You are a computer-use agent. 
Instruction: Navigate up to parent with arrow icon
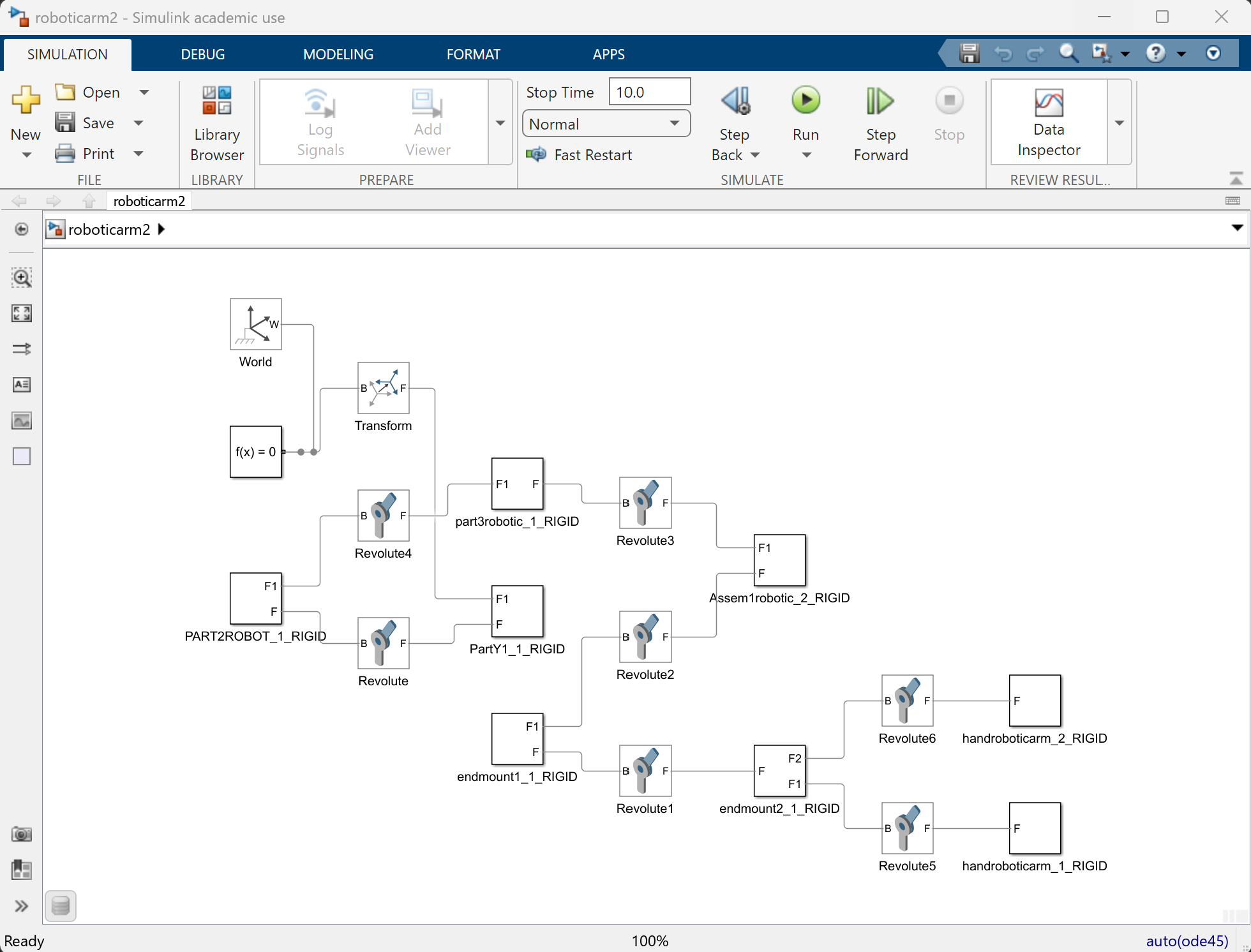tap(89, 201)
